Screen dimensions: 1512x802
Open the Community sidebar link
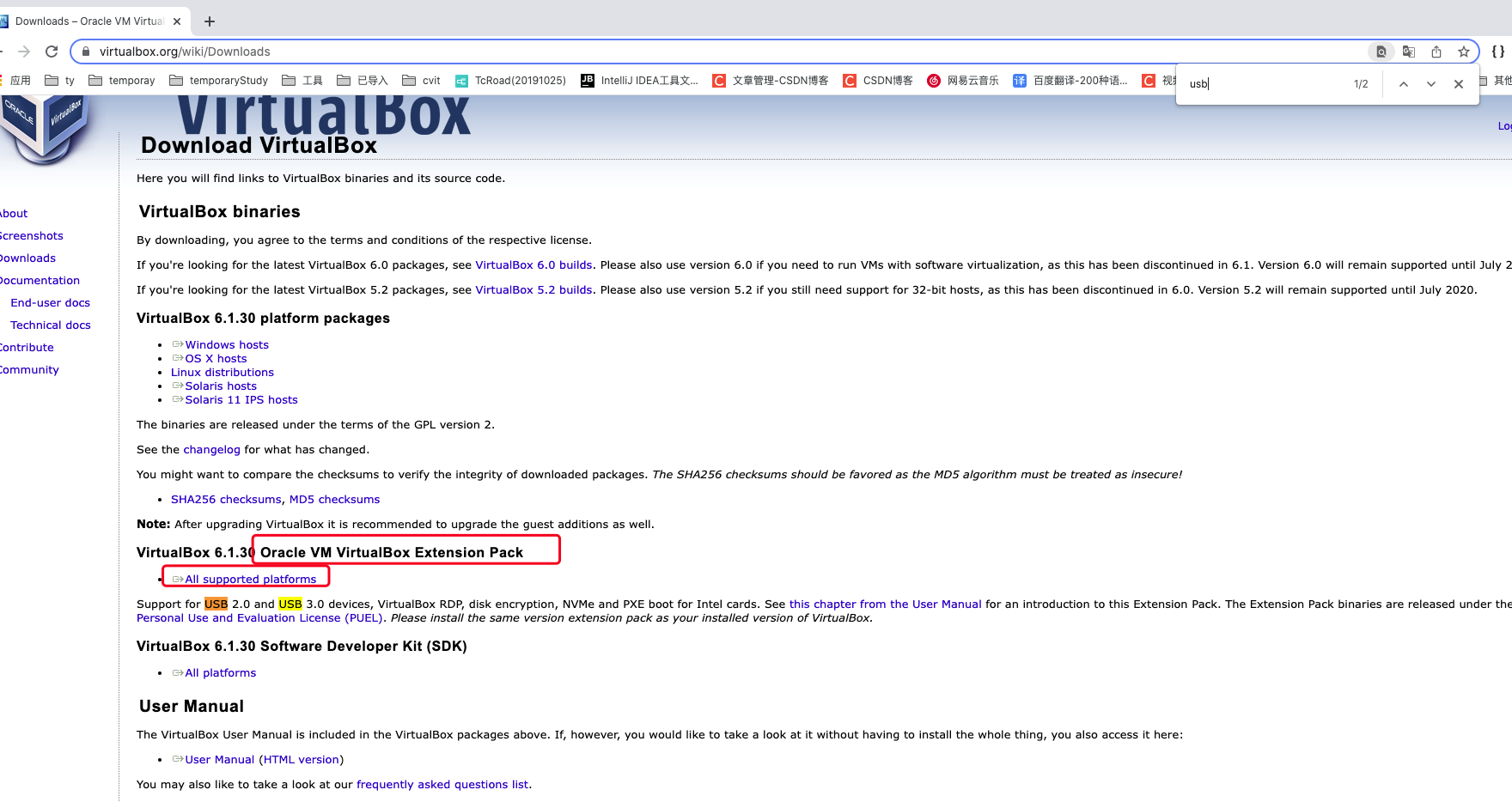pos(29,370)
